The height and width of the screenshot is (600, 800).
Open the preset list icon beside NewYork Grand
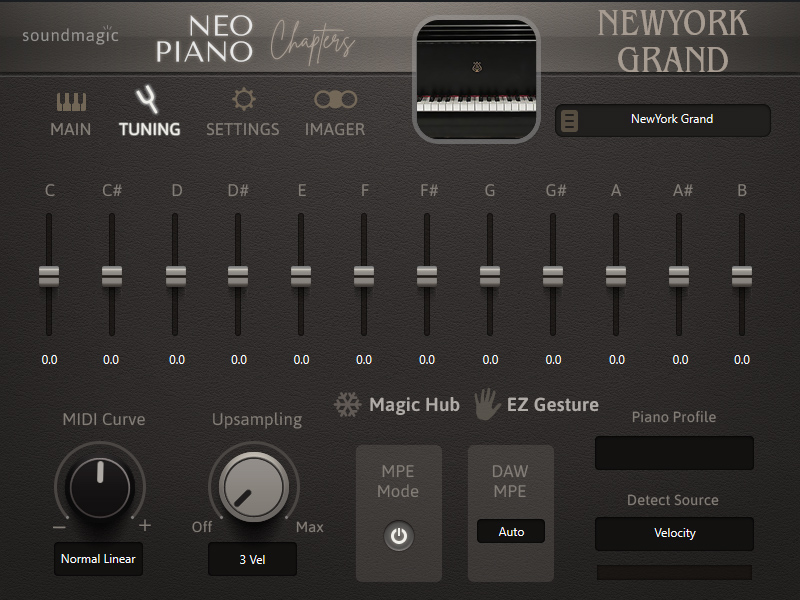(569, 121)
